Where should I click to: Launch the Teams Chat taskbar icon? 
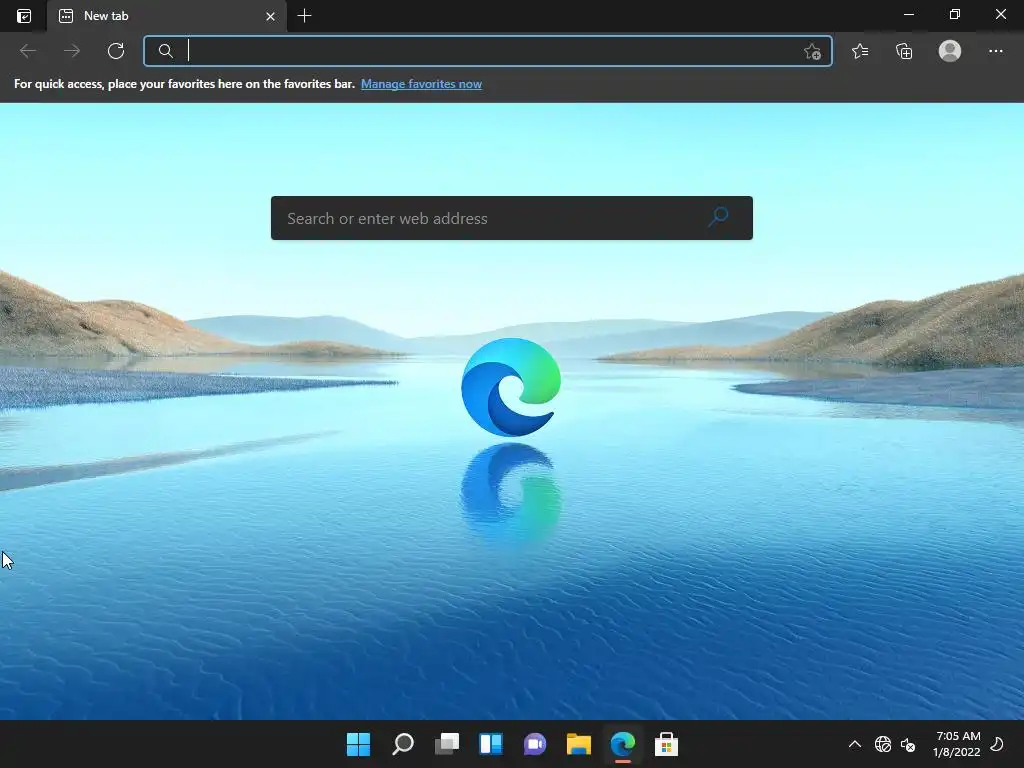click(535, 744)
